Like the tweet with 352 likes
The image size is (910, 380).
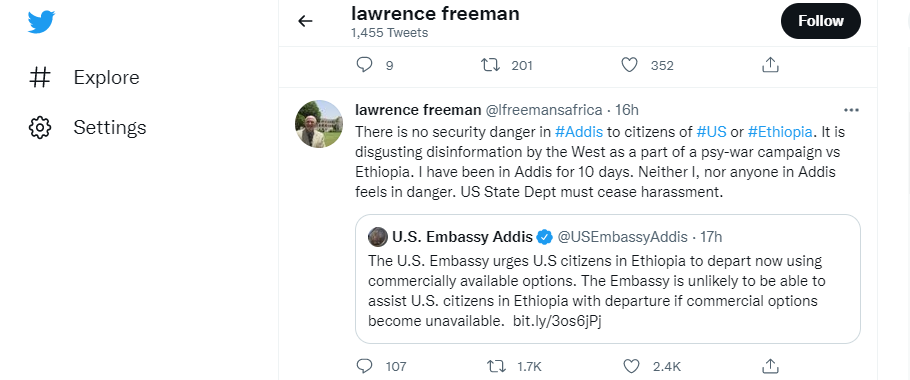pyautogui.click(x=630, y=65)
